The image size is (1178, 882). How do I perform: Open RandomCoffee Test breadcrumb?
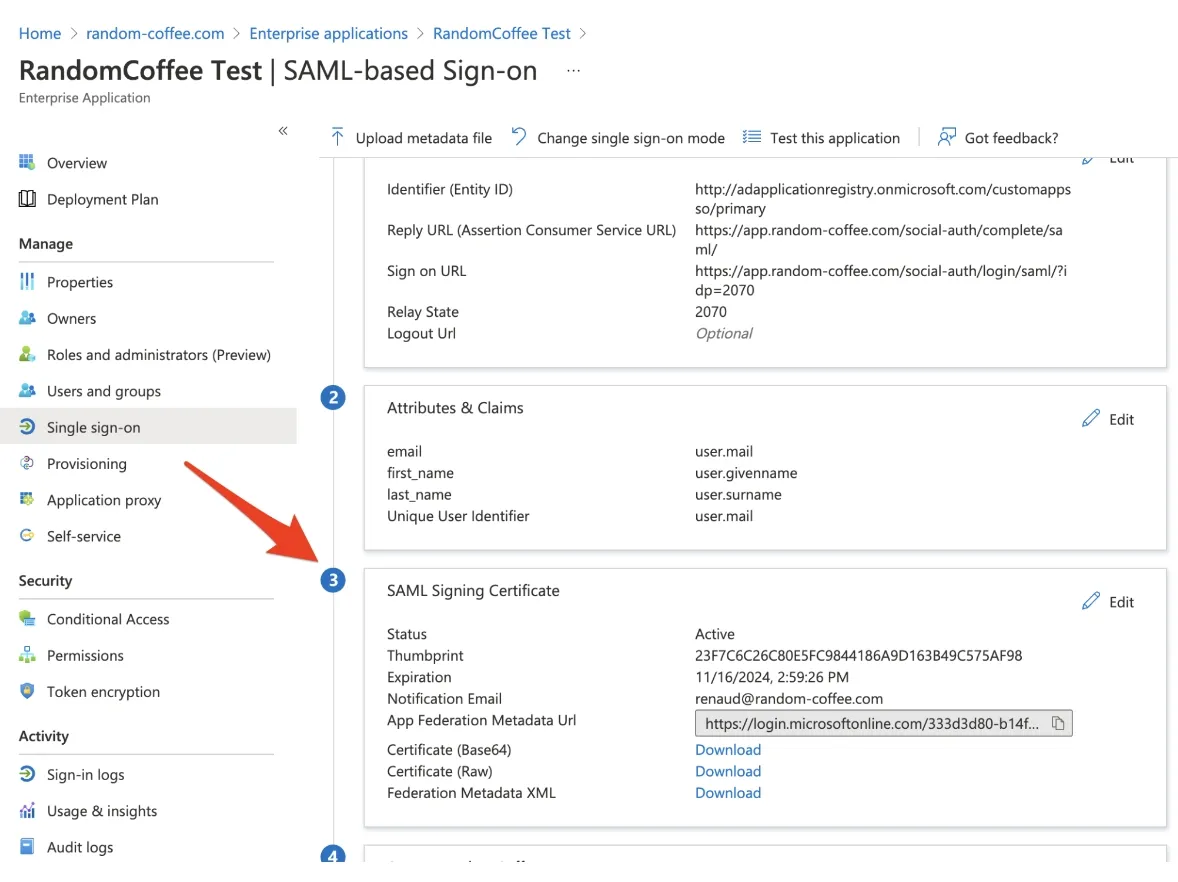coord(502,34)
